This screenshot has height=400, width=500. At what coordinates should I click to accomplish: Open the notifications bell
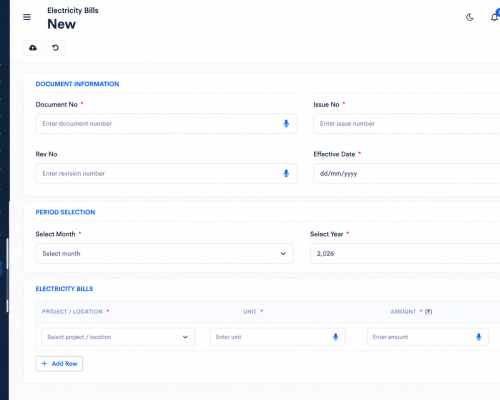495,17
